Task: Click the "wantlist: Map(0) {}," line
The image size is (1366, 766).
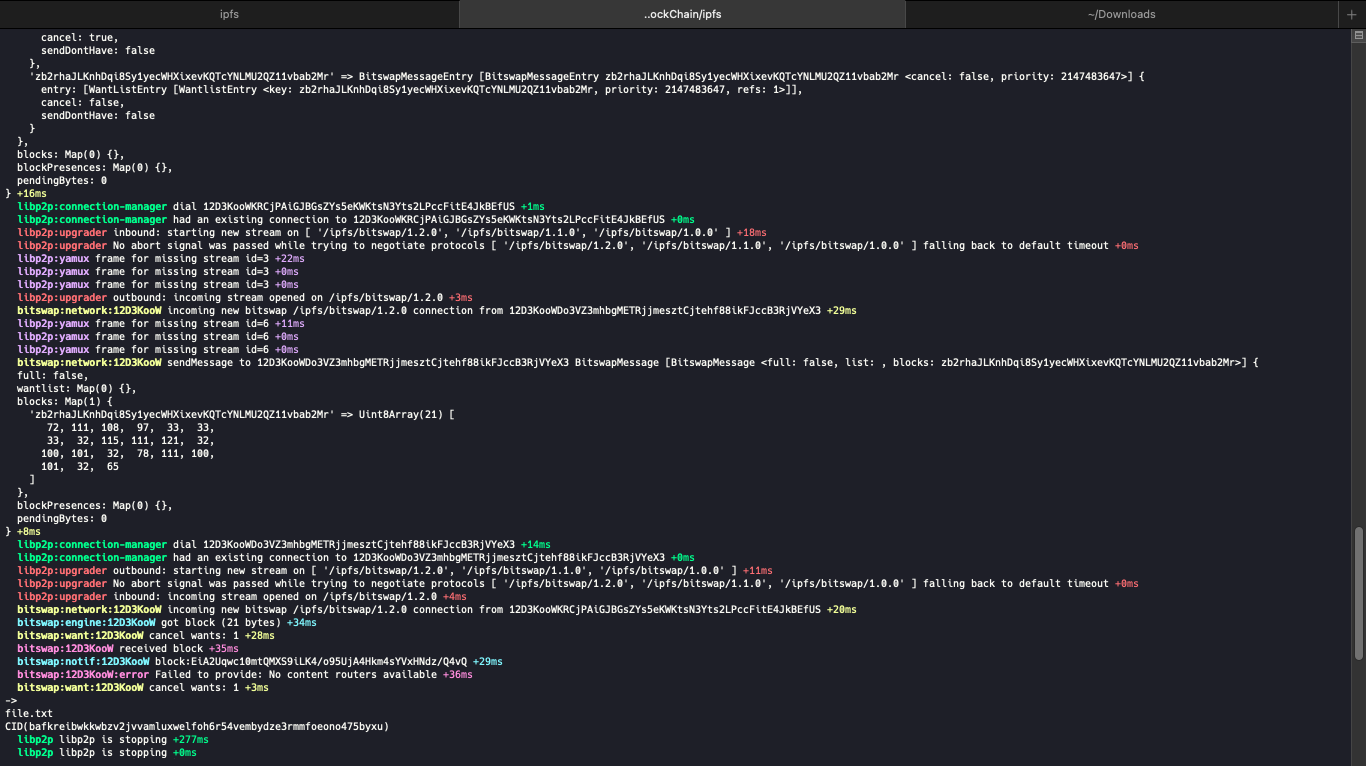Action: tap(76, 388)
